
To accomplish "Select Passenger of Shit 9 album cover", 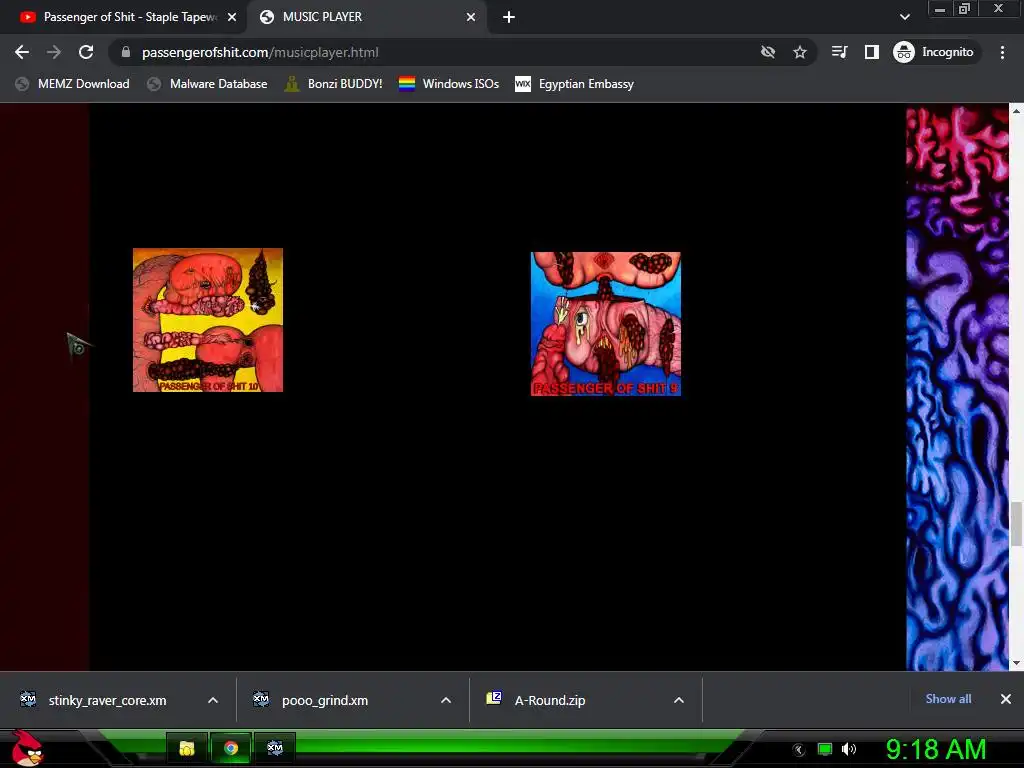I will [x=606, y=324].
